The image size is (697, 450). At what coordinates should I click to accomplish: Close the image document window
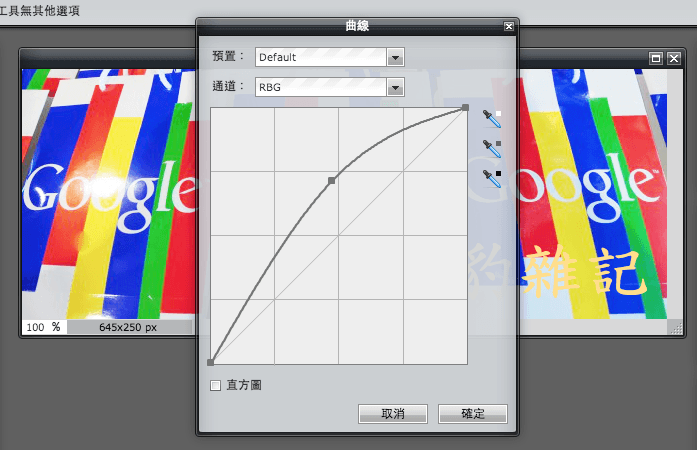coord(674,58)
